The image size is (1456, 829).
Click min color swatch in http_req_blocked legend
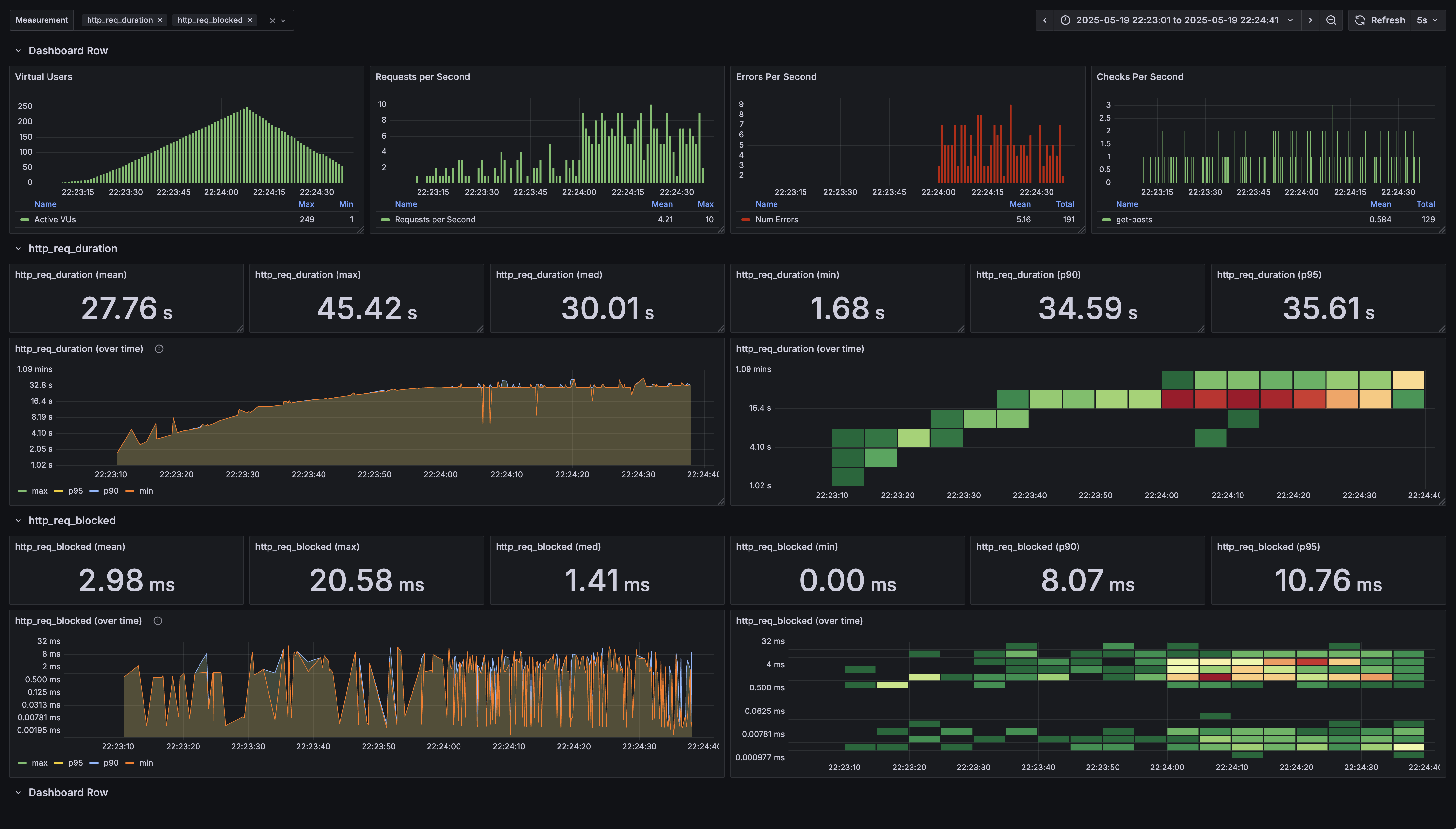pos(130,763)
